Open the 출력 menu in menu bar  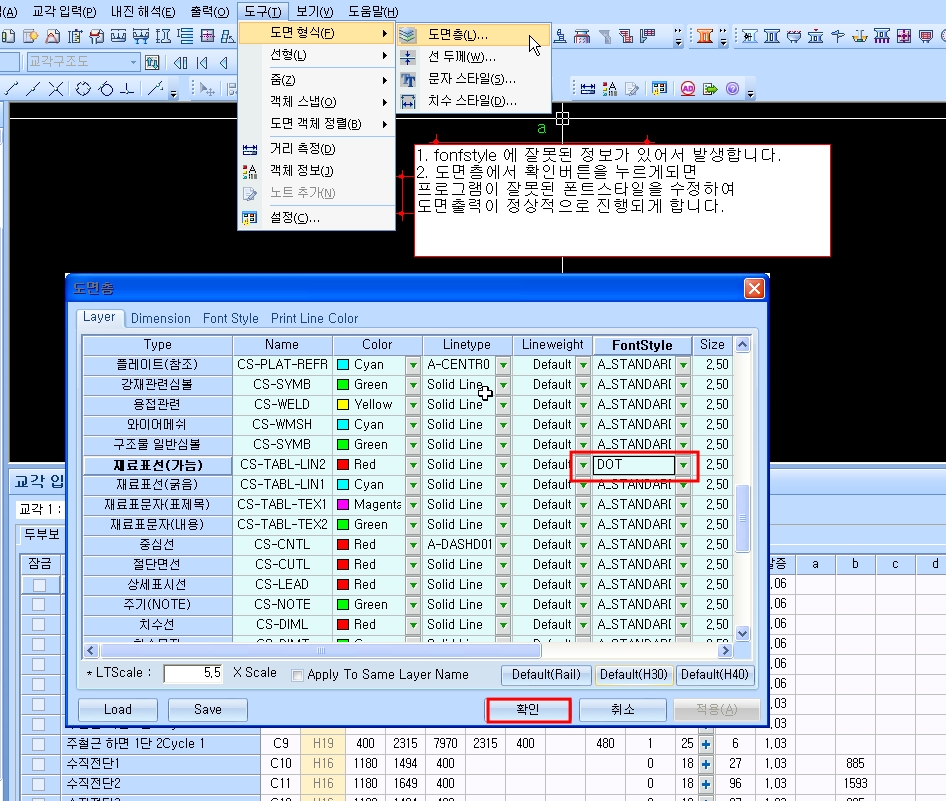[x=209, y=11]
